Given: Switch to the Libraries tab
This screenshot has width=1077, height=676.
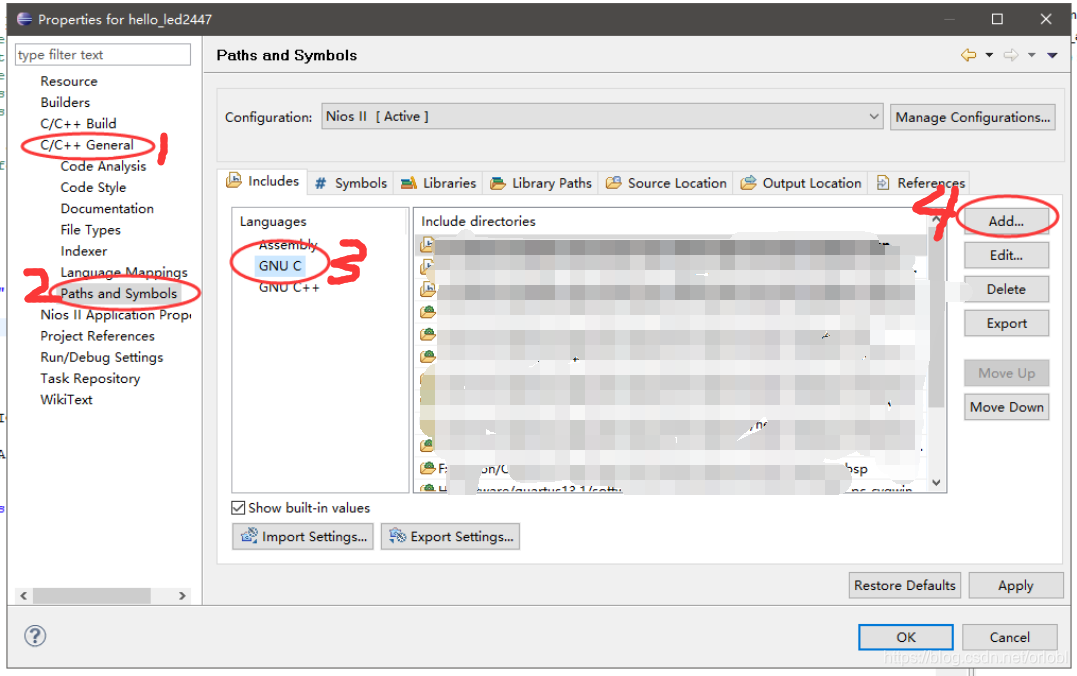Looking at the screenshot, I should [x=438, y=183].
